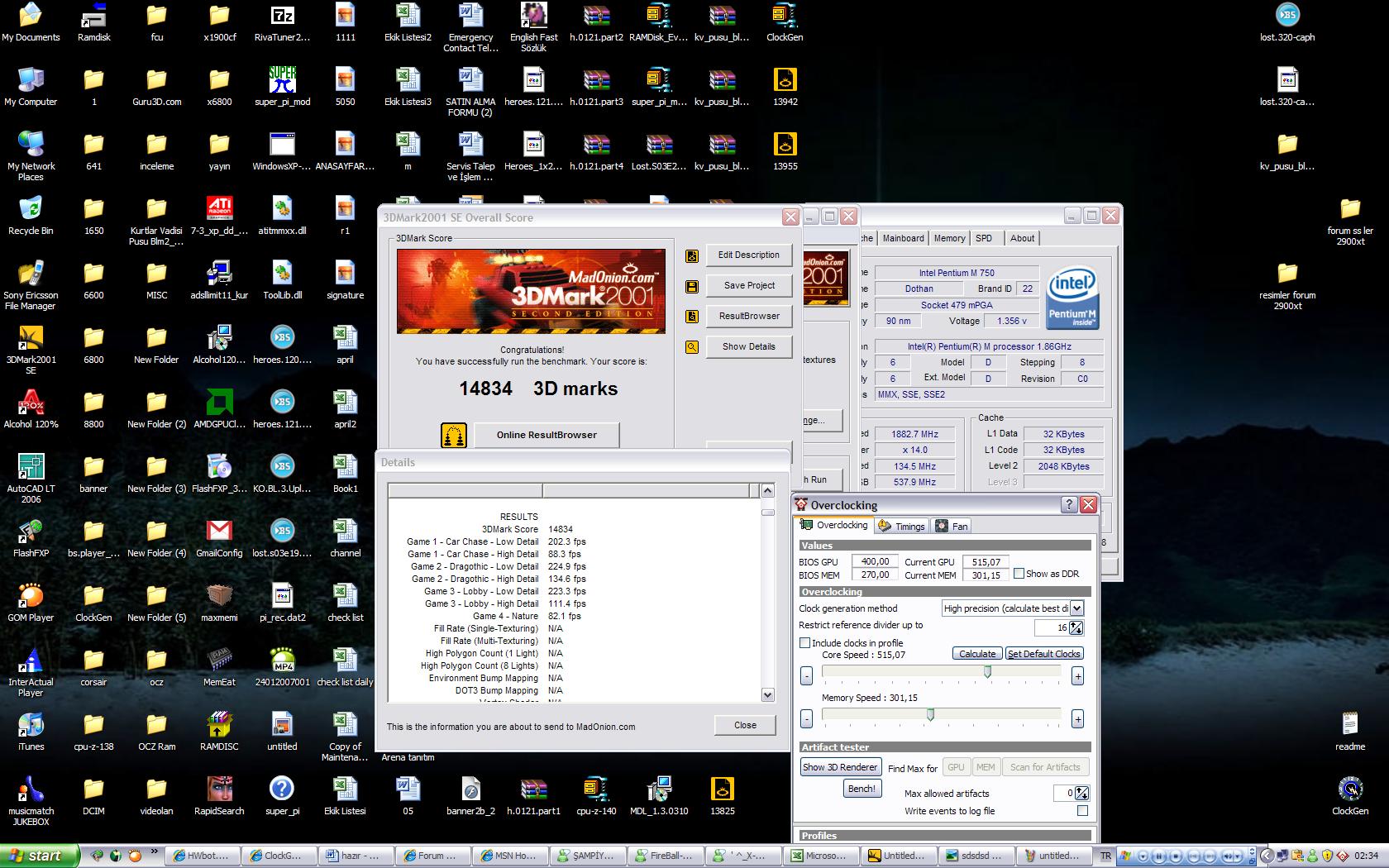Decrease memory speed with the minus button
The image size is (1389, 868).
807,719
